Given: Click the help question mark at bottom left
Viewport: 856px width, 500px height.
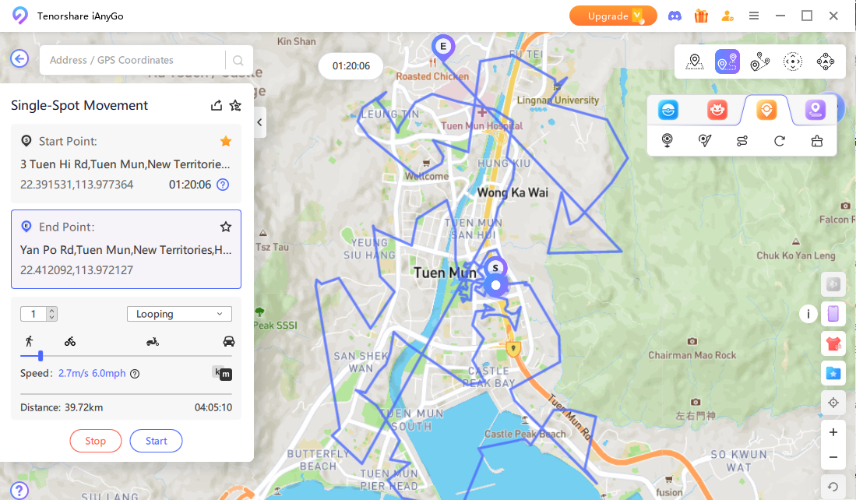Looking at the screenshot, I should pos(20,490).
